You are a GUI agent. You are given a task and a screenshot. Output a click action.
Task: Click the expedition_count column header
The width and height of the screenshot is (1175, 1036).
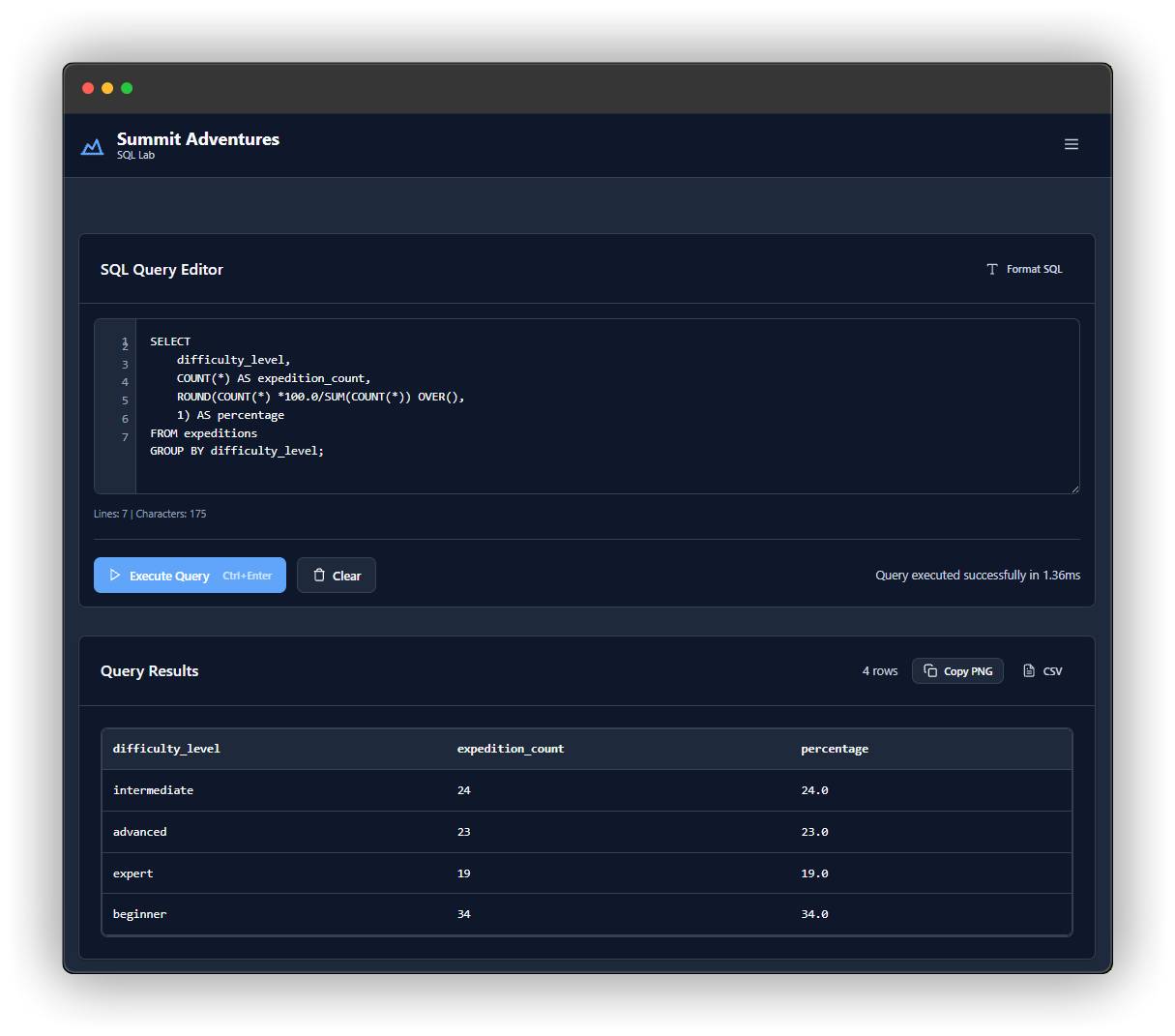tap(510, 749)
